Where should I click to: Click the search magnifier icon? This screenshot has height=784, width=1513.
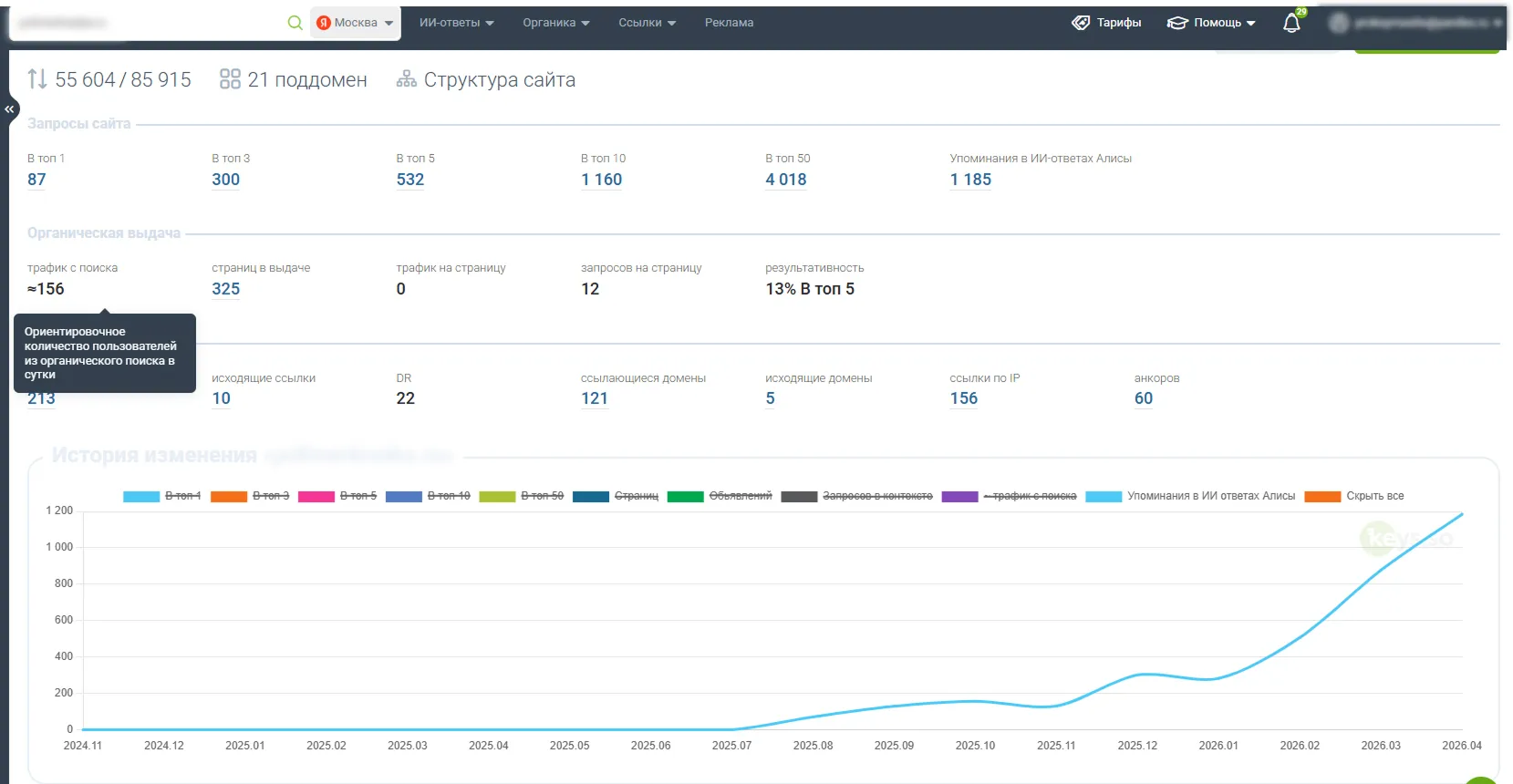click(295, 23)
